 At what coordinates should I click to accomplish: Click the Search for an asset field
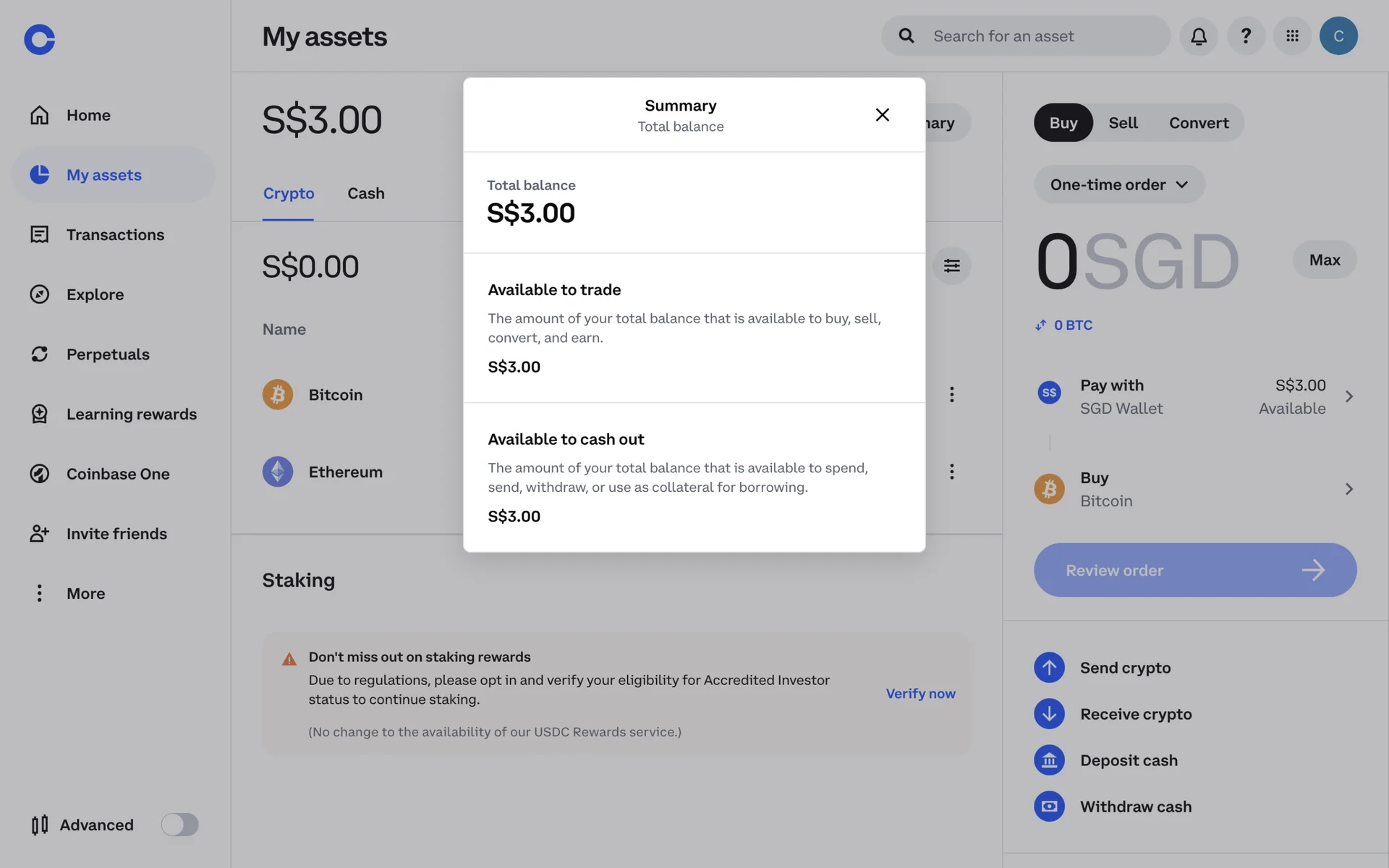(x=1042, y=36)
